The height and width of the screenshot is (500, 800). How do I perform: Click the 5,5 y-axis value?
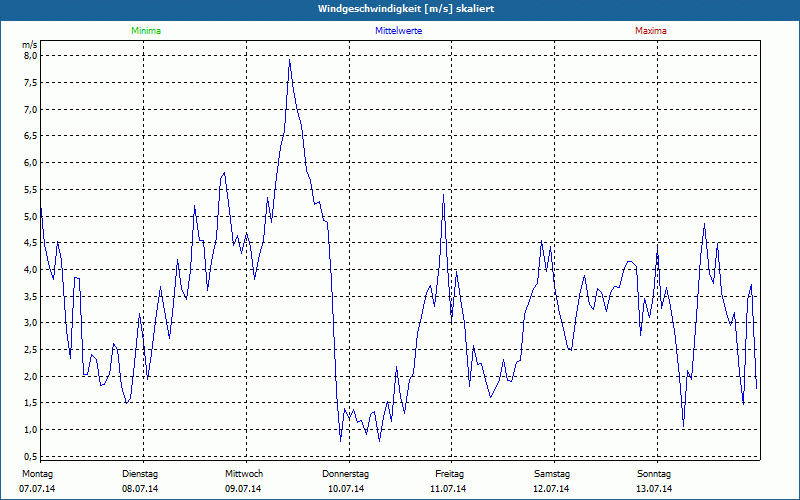coord(31,189)
